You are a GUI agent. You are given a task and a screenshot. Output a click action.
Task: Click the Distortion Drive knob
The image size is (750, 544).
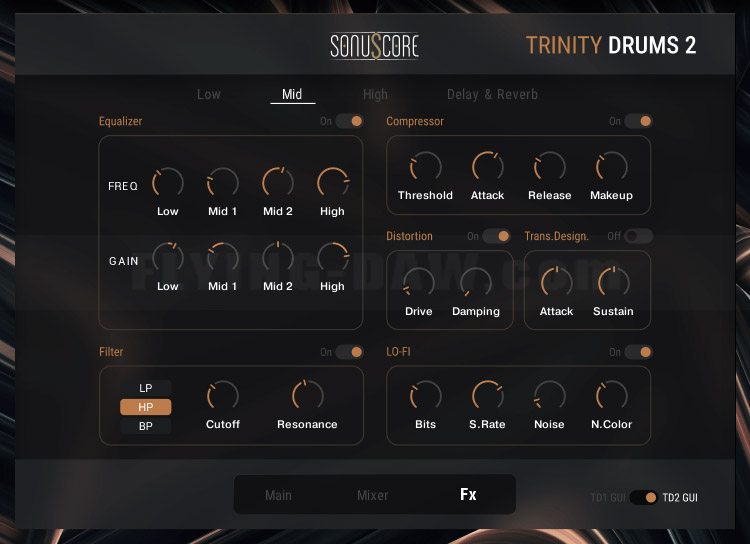coord(419,282)
